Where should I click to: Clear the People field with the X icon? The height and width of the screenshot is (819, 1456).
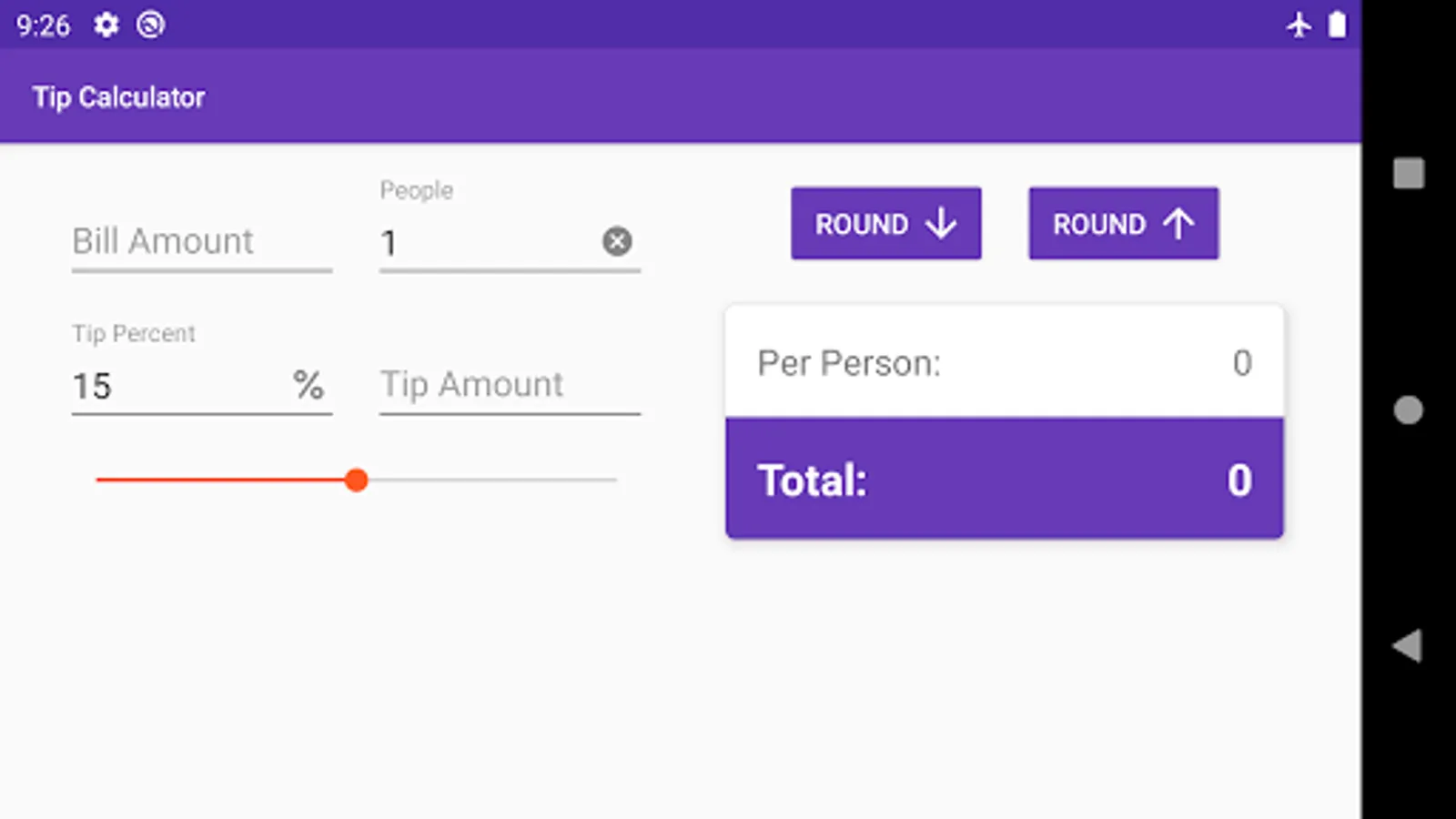[x=617, y=241]
